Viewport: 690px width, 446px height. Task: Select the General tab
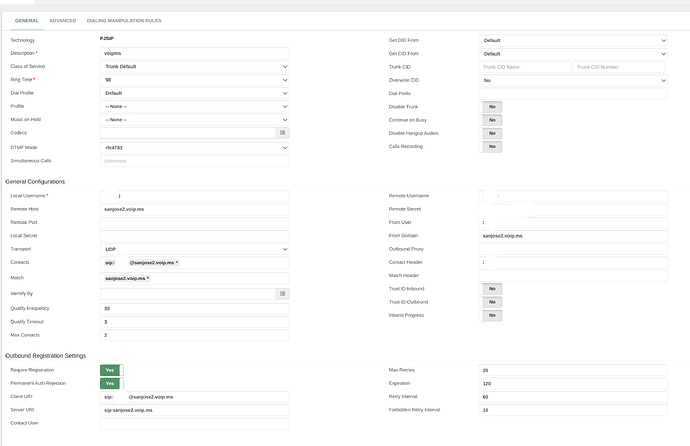27,20
